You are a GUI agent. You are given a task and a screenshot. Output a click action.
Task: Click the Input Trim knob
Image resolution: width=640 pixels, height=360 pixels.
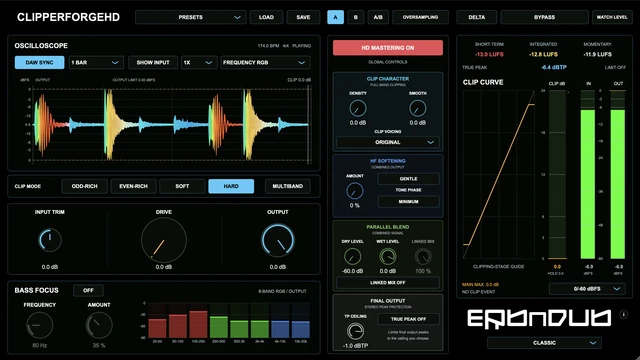50,240
